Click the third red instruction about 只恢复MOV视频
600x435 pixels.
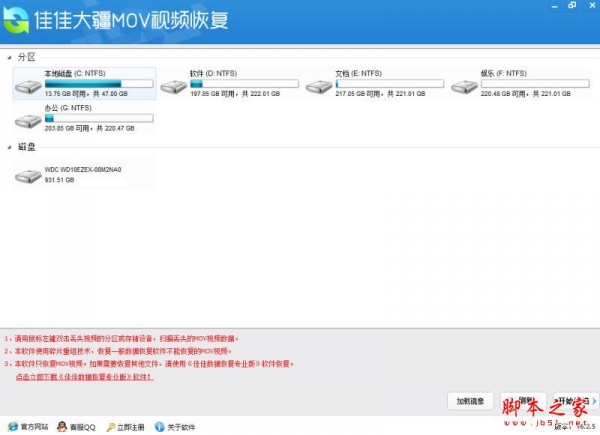pyautogui.click(x=149, y=364)
